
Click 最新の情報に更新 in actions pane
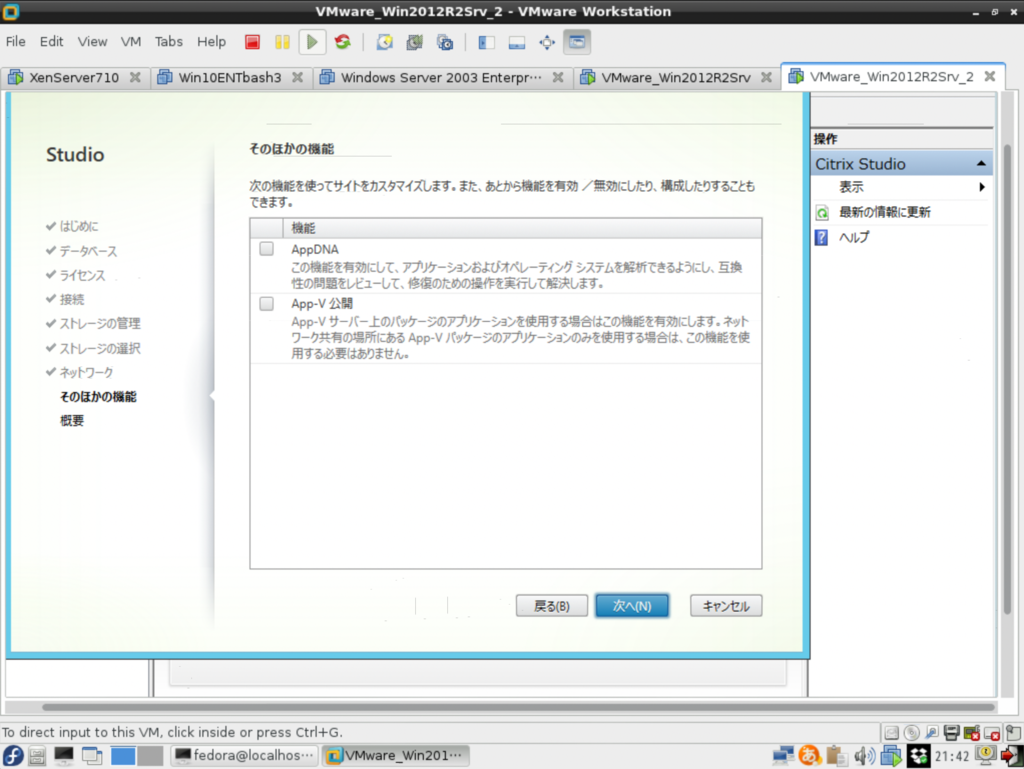coord(884,212)
